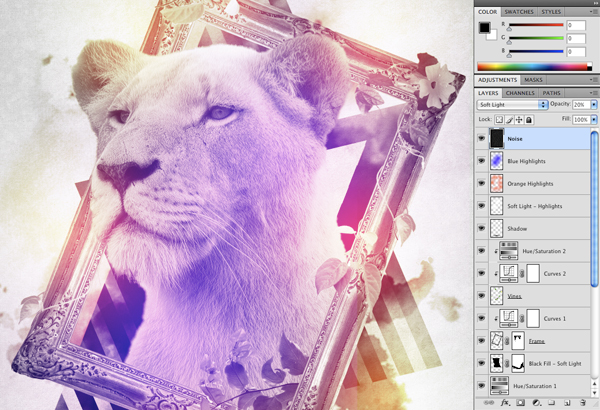Lock layer position
Screen dimensions: 600x410
click(x=519, y=120)
